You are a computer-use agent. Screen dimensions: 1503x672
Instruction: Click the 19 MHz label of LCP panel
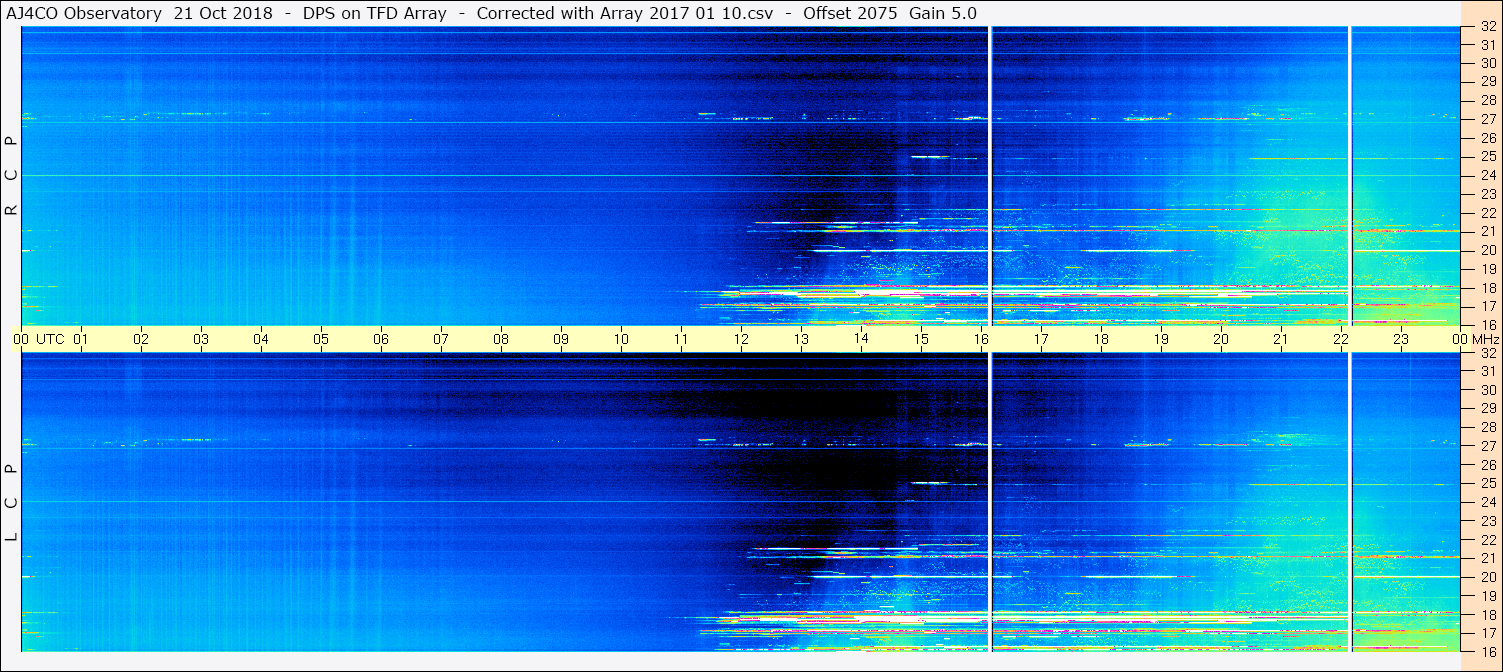point(1488,596)
